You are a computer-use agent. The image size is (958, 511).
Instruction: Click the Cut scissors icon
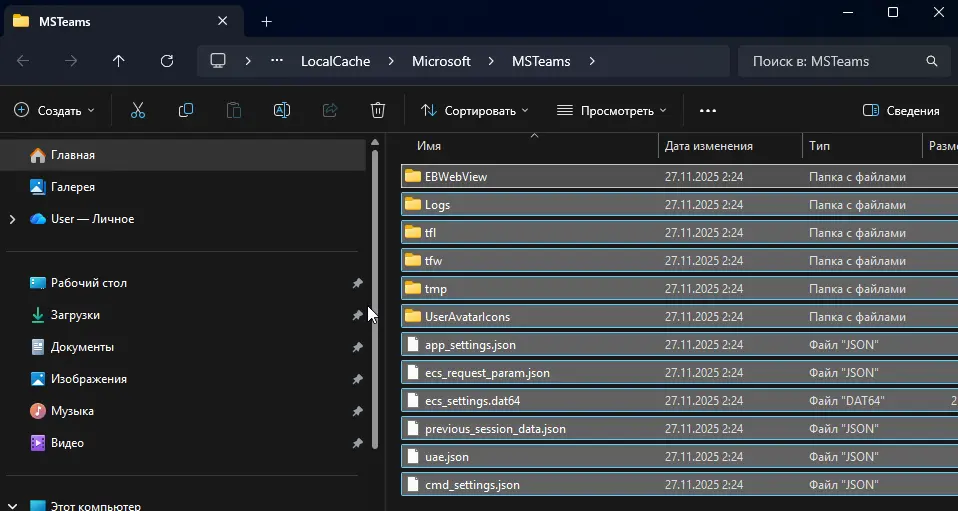(138, 110)
